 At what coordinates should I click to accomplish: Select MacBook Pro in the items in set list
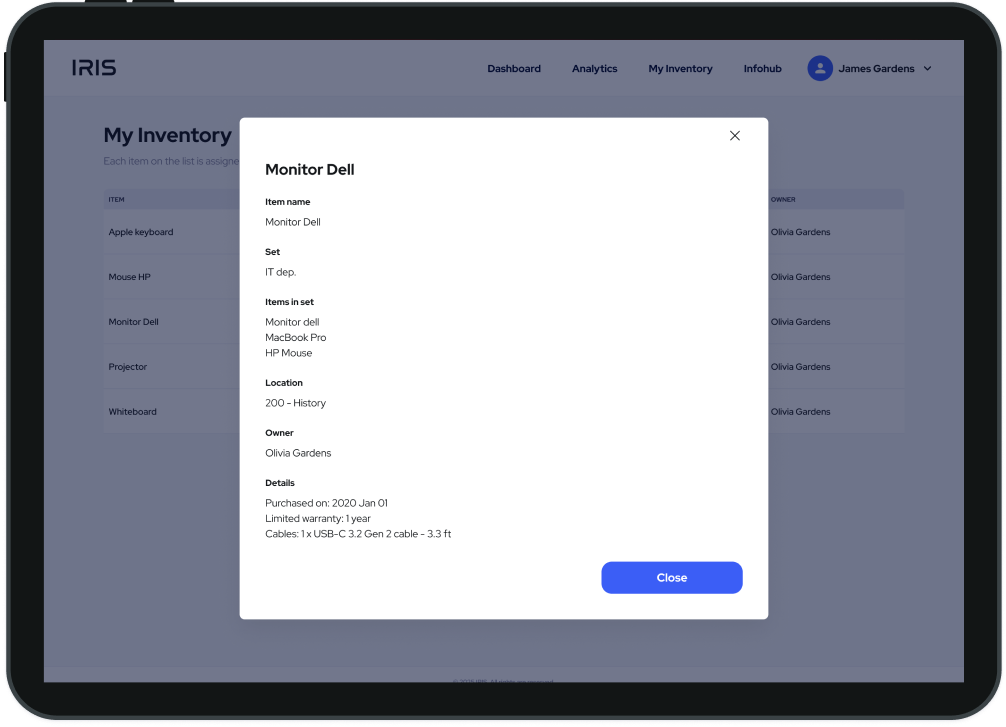tap(298, 337)
